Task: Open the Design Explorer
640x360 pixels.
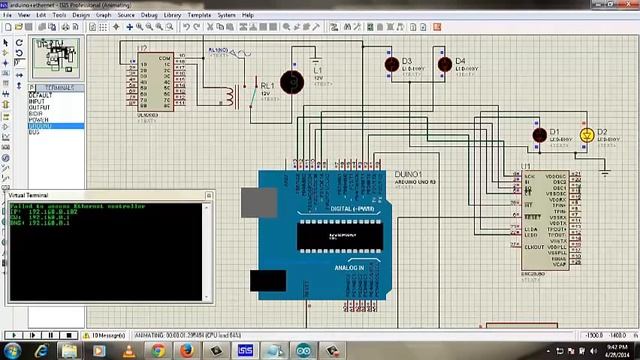Action: tap(370, 27)
